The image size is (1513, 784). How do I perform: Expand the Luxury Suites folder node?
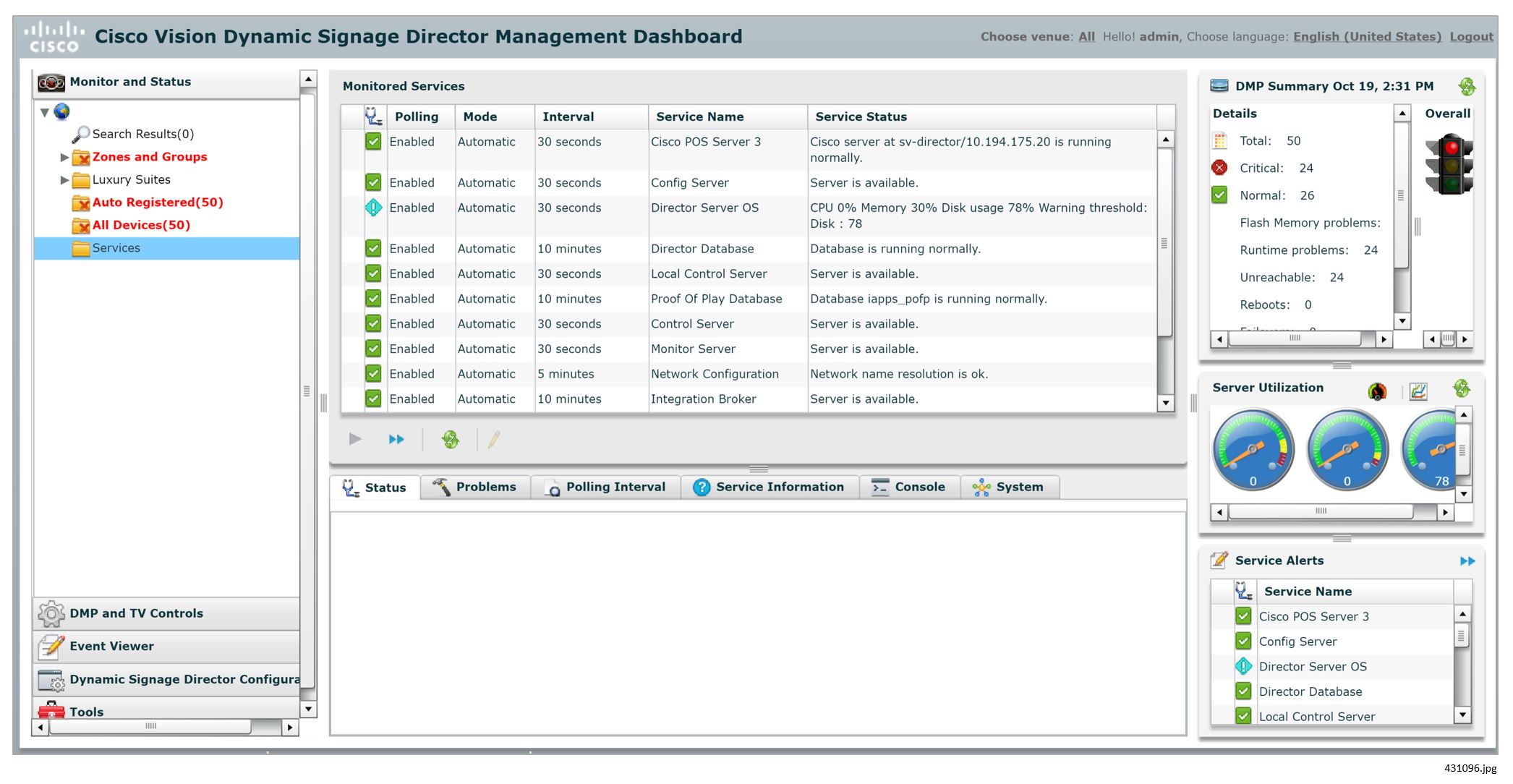click(64, 180)
